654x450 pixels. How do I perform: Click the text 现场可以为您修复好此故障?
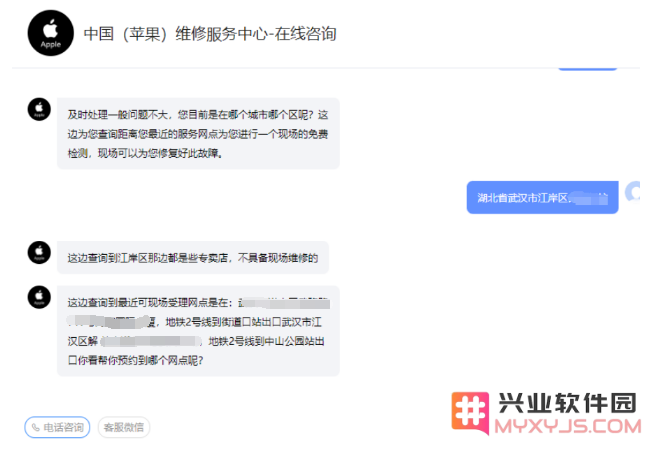click(x=160, y=153)
